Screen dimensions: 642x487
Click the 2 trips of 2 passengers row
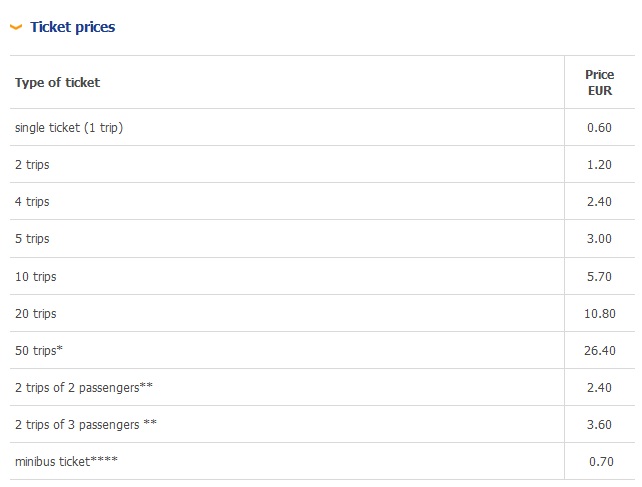83,387
